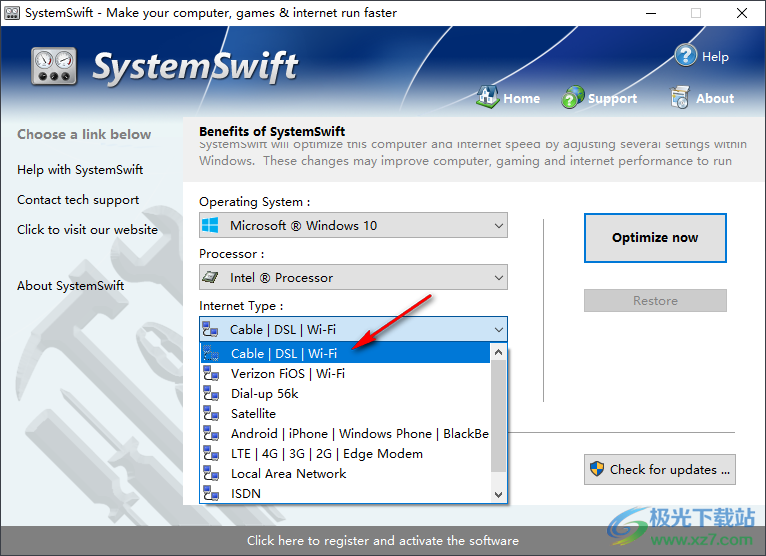Expand the Processor dropdown arrow
Viewport: 766px width, 556px height.
pyautogui.click(x=498, y=278)
